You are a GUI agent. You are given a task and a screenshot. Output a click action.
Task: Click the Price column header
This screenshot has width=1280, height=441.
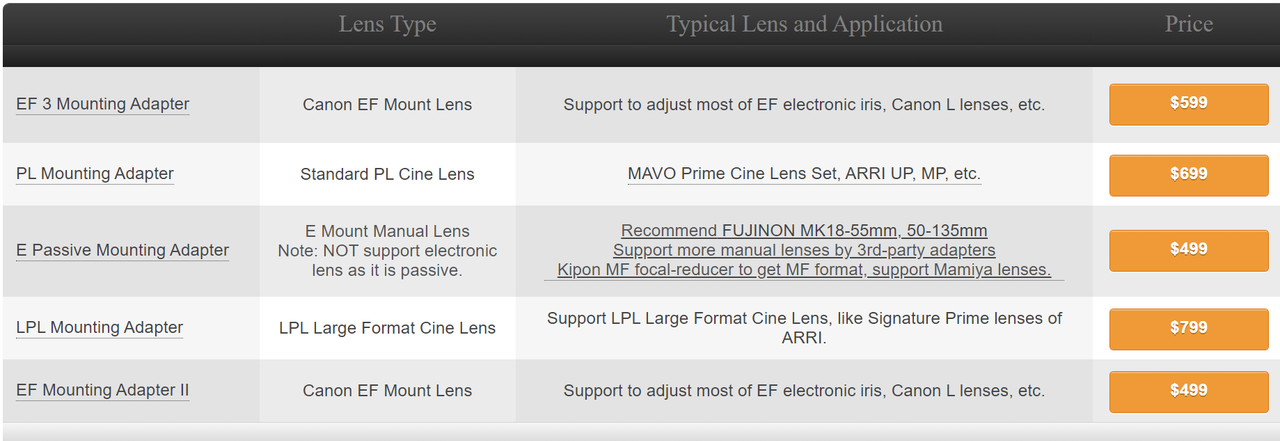pyautogui.click(x=1188, y=24)
